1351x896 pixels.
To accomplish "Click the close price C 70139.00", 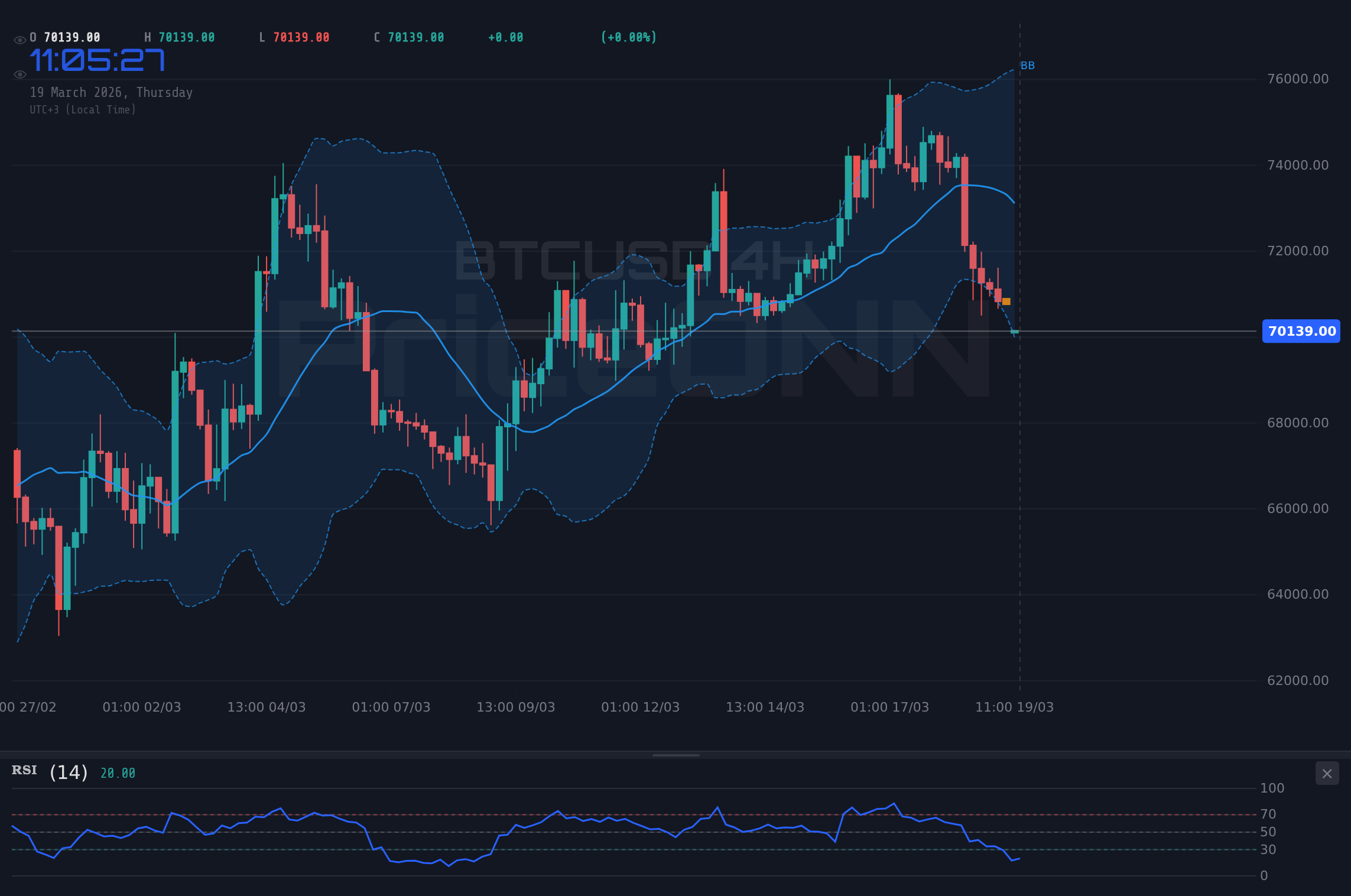I will coord(408,37).
